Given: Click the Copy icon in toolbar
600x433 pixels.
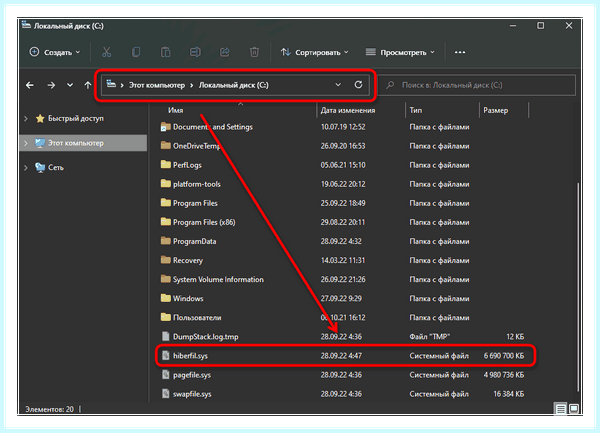Looking at the screenshot, I should click(x=136, y=52).
